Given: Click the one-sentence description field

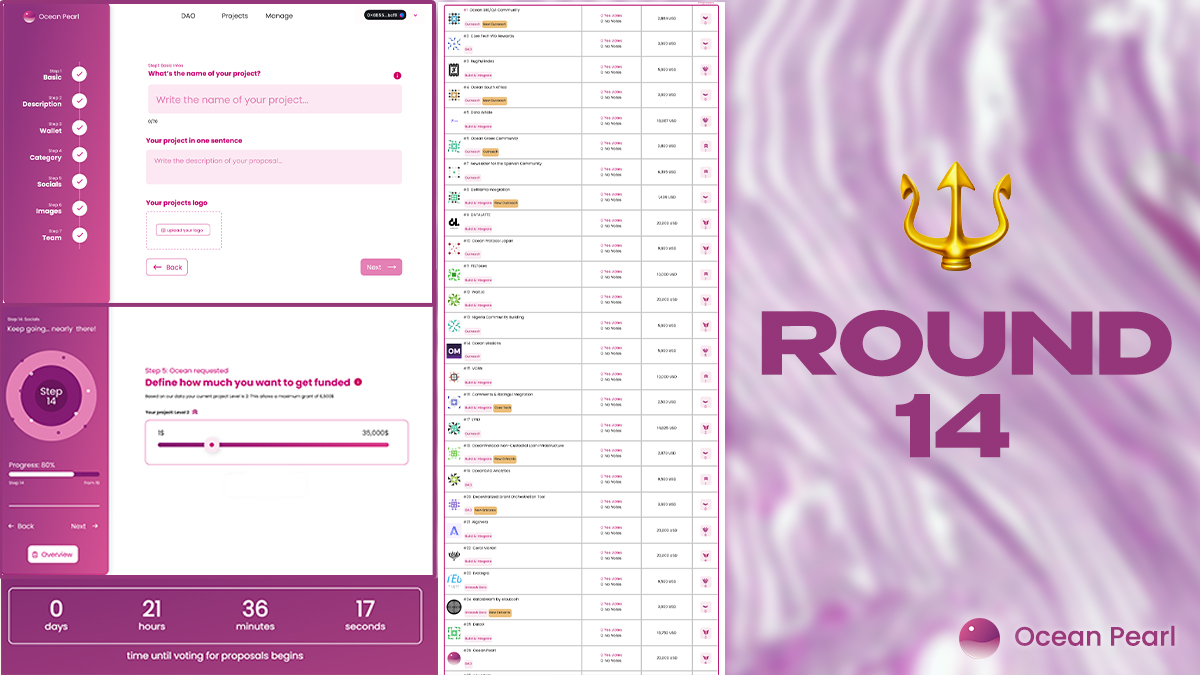Looking at the screenshot, I should pos(274,166).
